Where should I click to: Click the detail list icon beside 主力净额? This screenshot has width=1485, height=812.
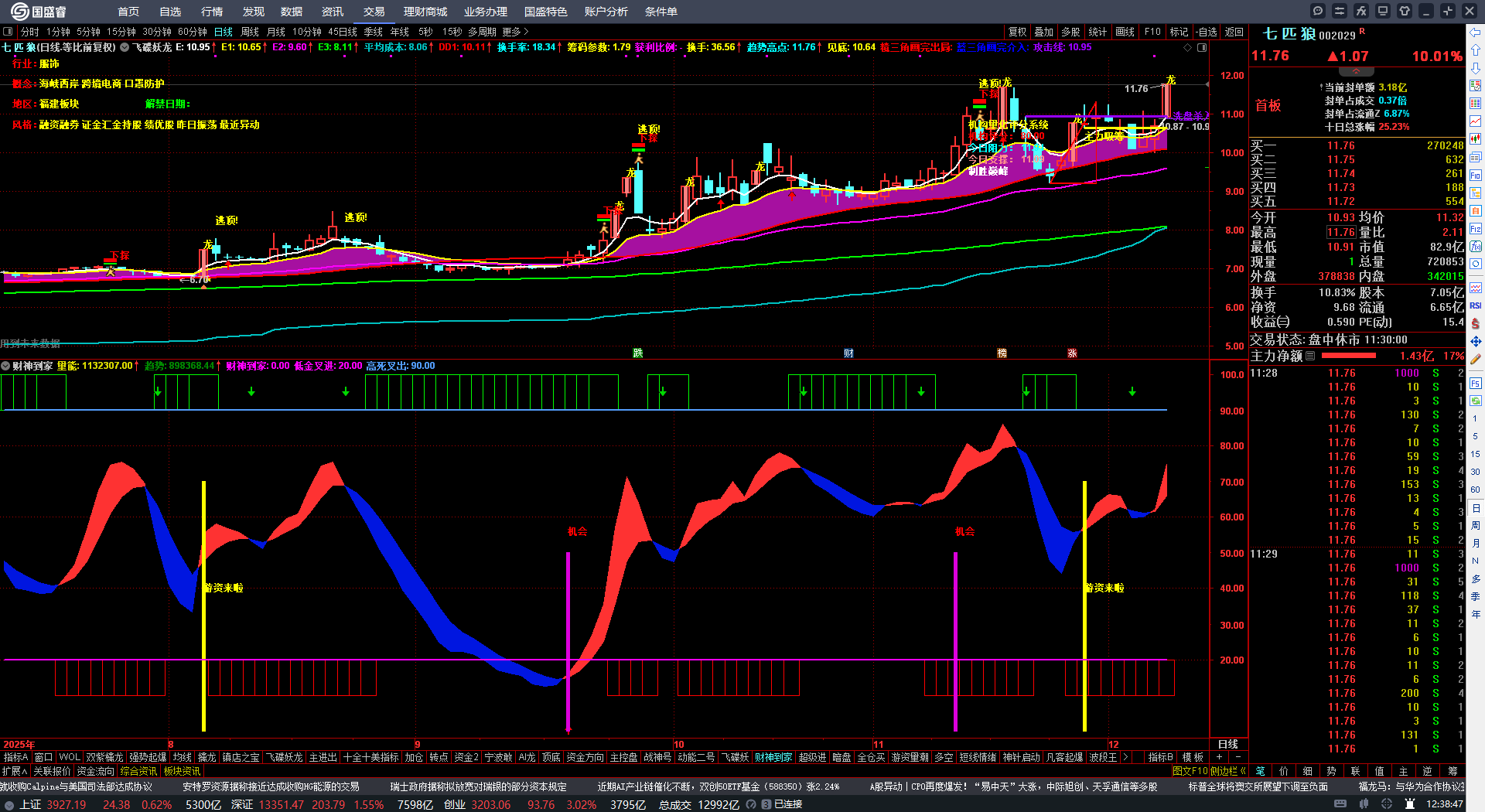coord(1310,356)
